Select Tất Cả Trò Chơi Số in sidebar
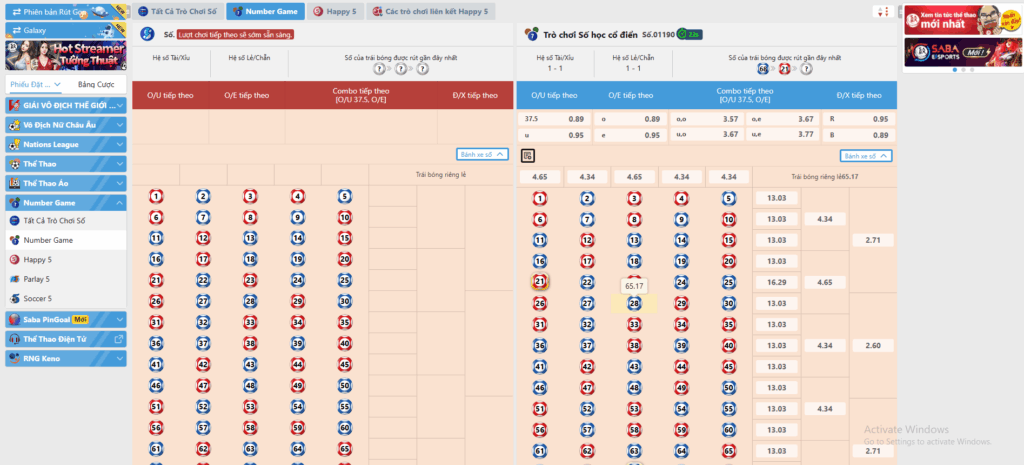1024x465 pixels. click(x=66, y=221)
